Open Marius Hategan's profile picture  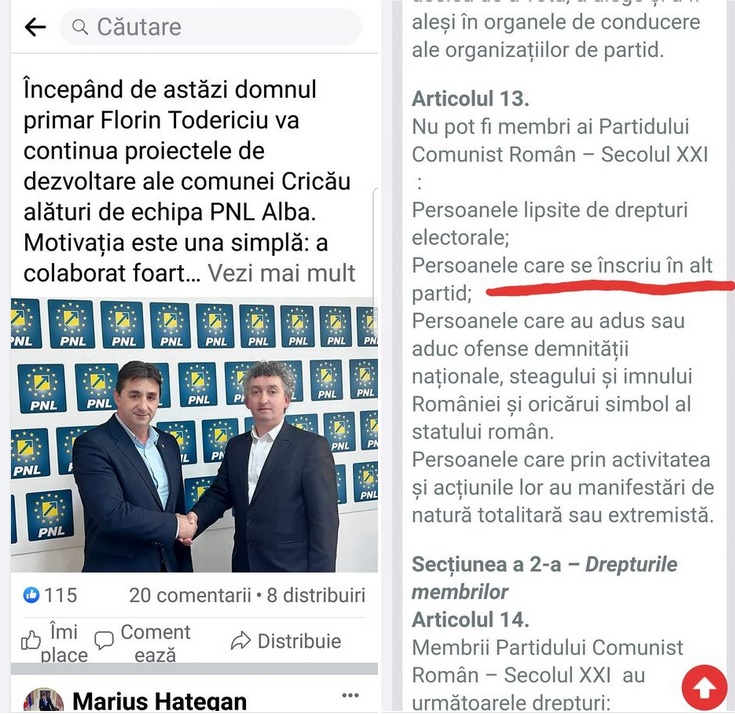(44, 701)
